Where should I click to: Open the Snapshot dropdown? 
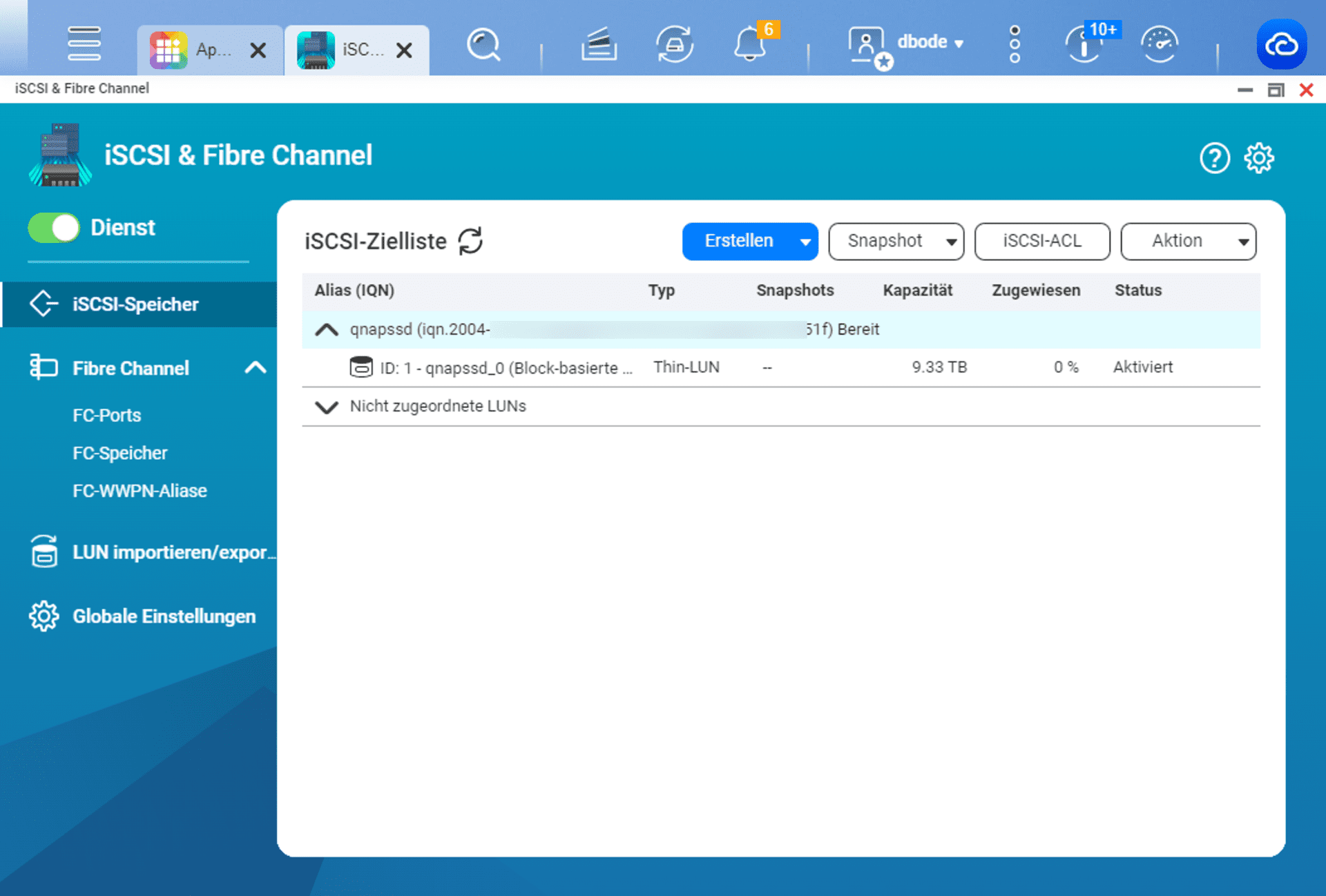pos(896,241)
